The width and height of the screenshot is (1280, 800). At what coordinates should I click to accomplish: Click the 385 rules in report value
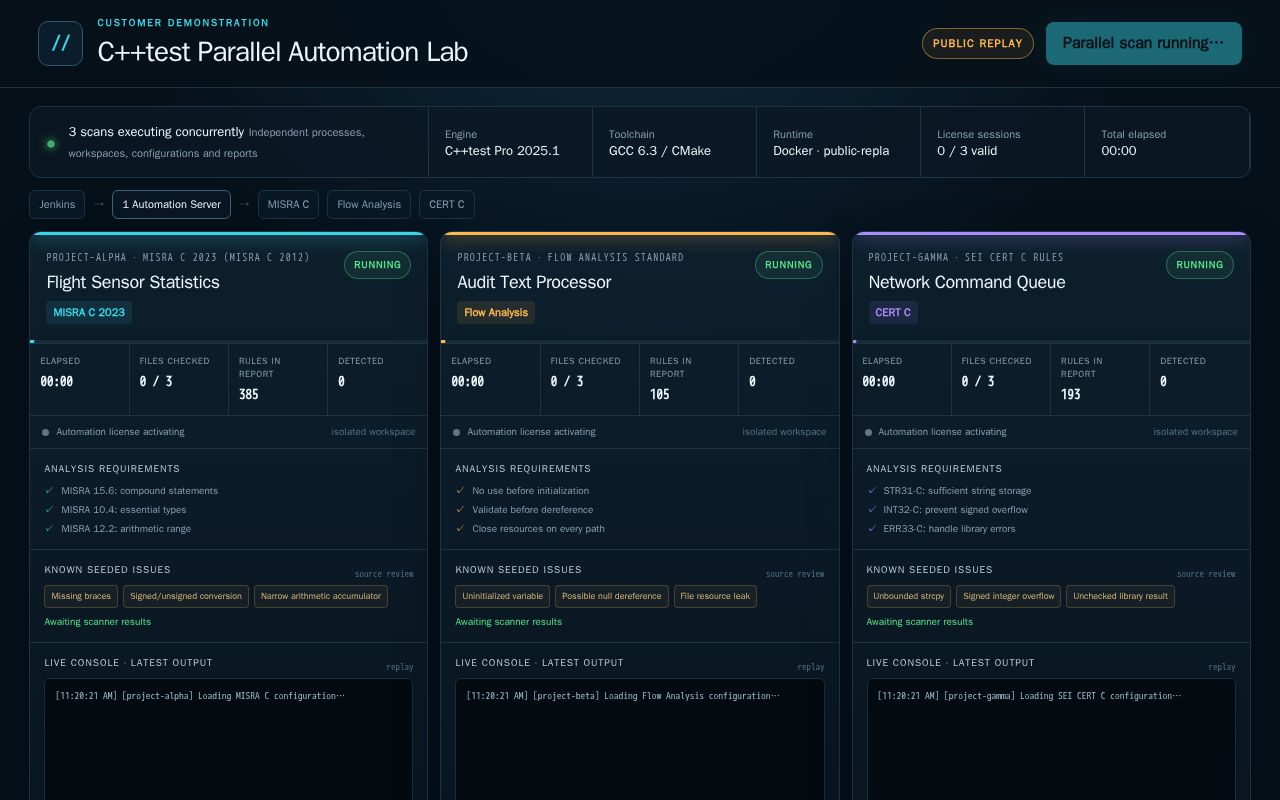point(249,395)
